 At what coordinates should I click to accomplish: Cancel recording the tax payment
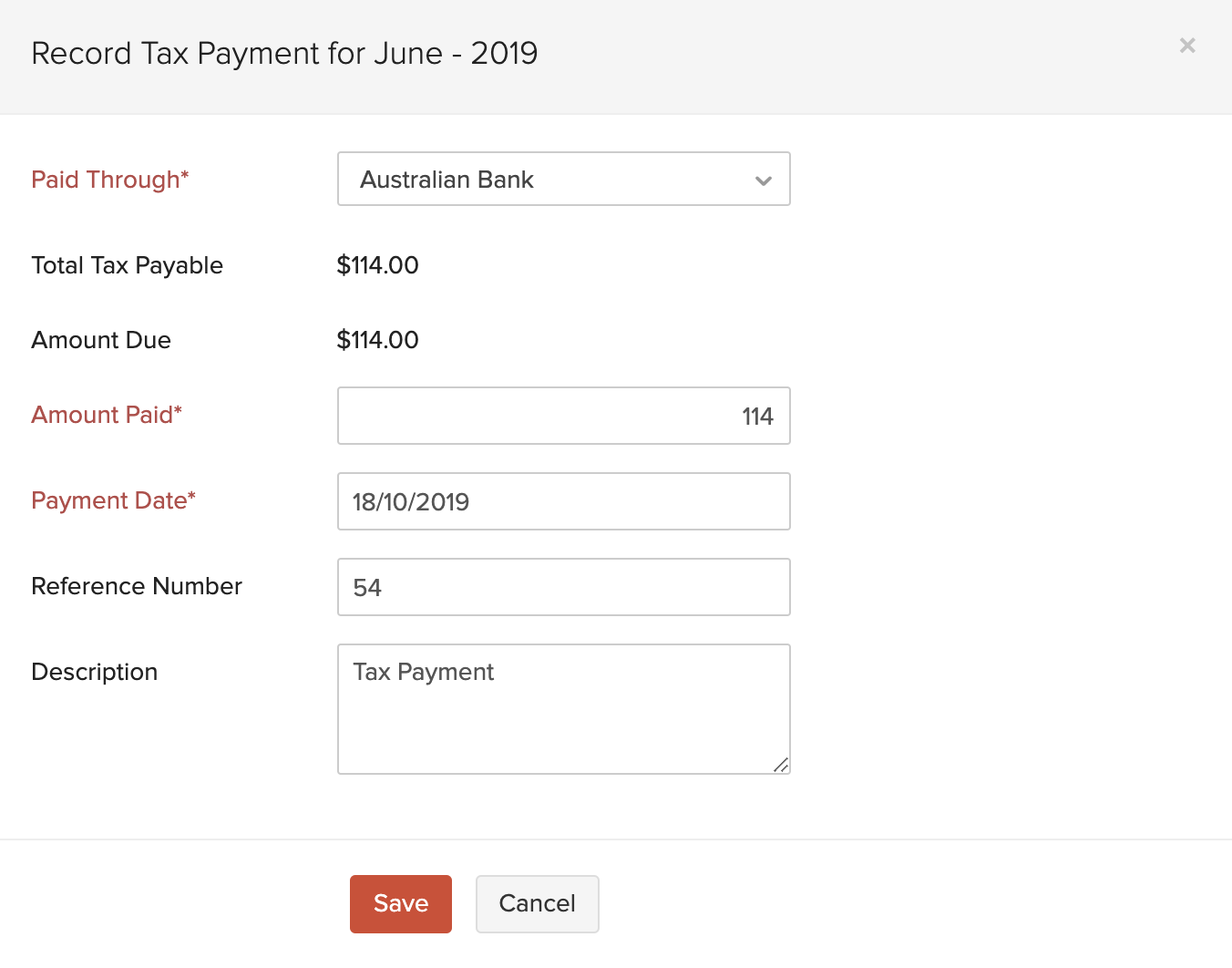pyautogui.click(x=537, y=903)
